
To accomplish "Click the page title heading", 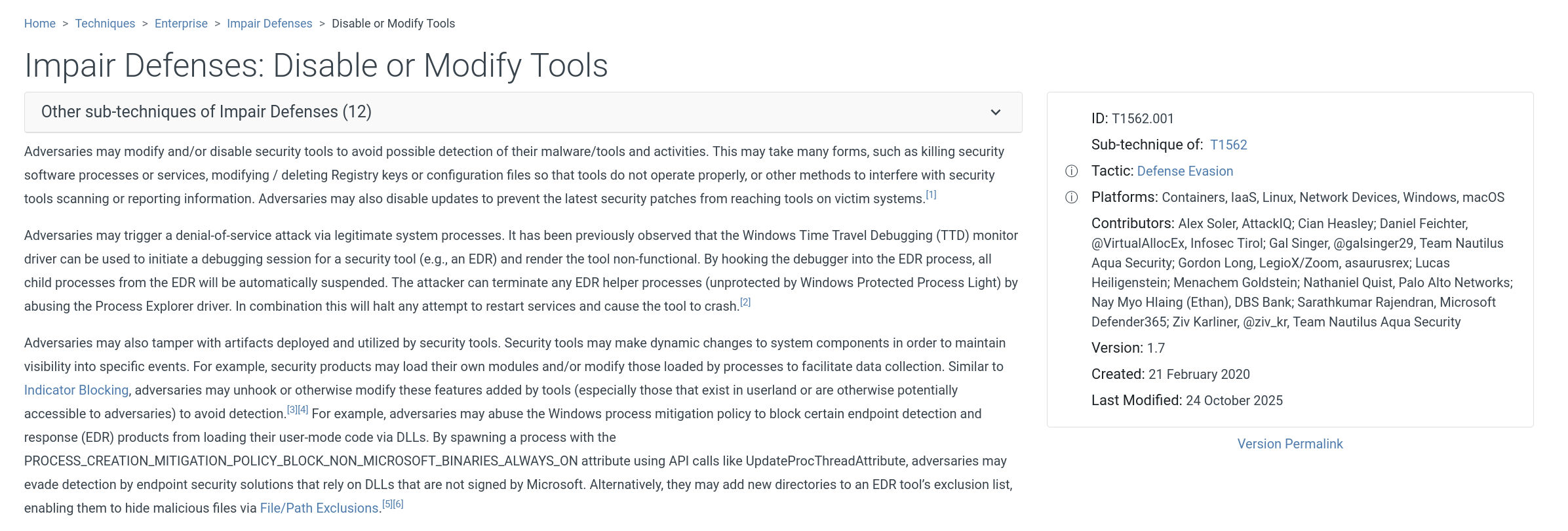I will pos(316,66).
